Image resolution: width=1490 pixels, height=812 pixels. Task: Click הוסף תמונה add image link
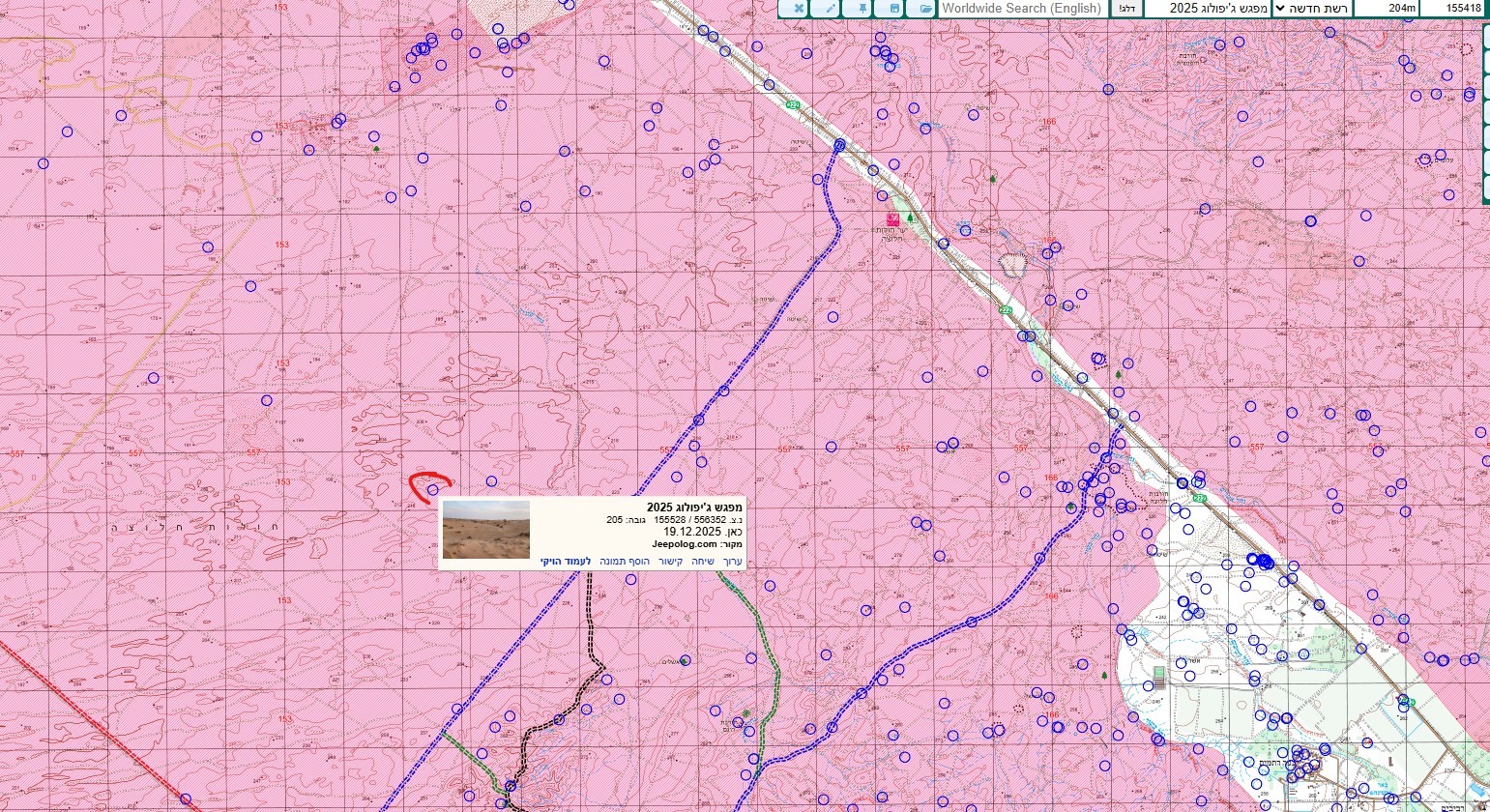point(624,562)
